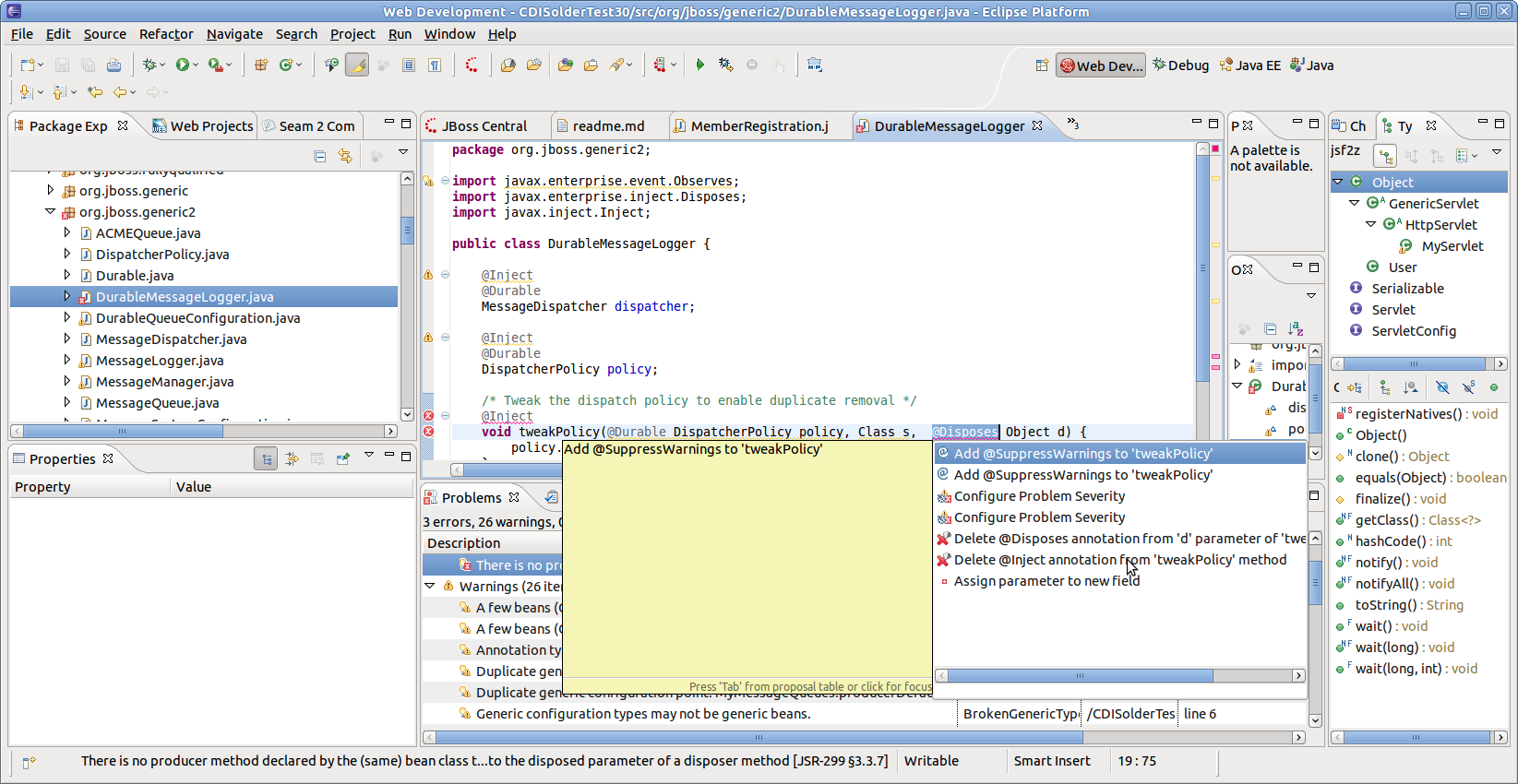Toggle Show Categories in Properties view

click(266, 458)
